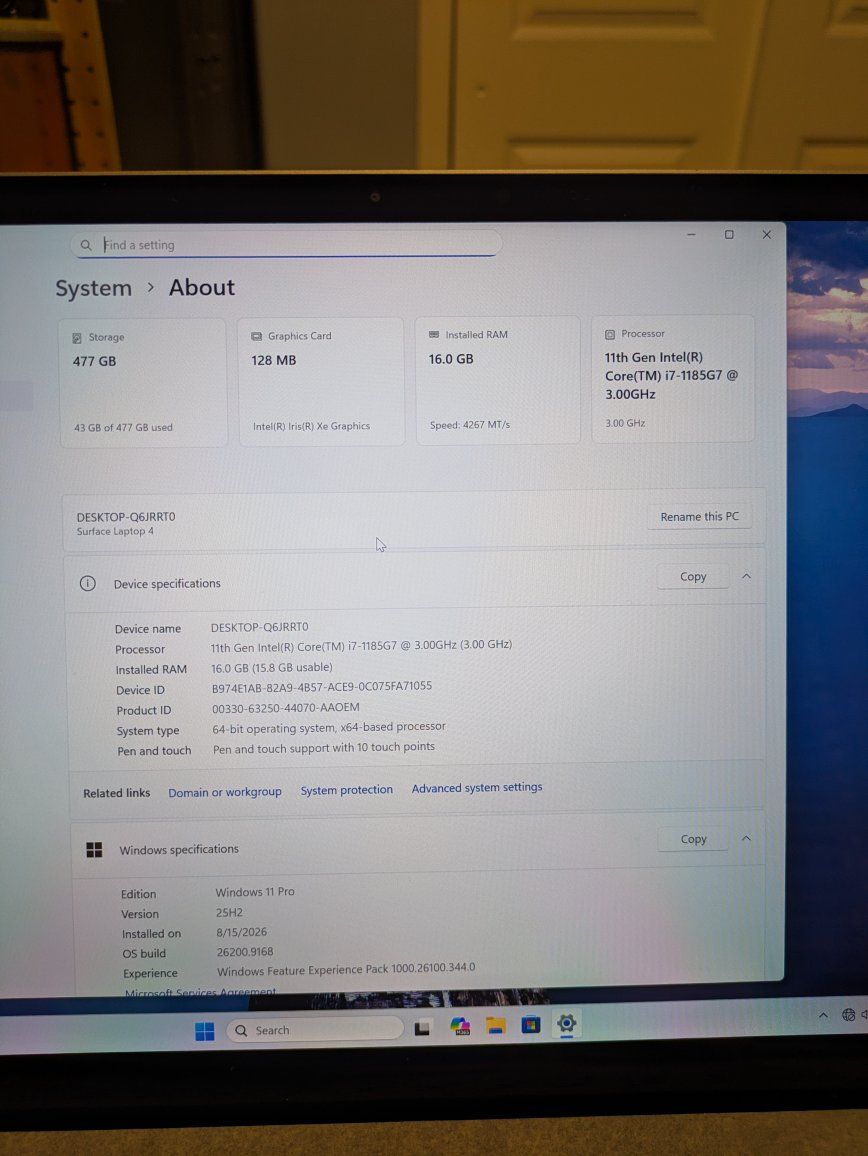868x1156 pixels.
Task: Click the Installed RAM icon
Action: [x=434, y=335]
